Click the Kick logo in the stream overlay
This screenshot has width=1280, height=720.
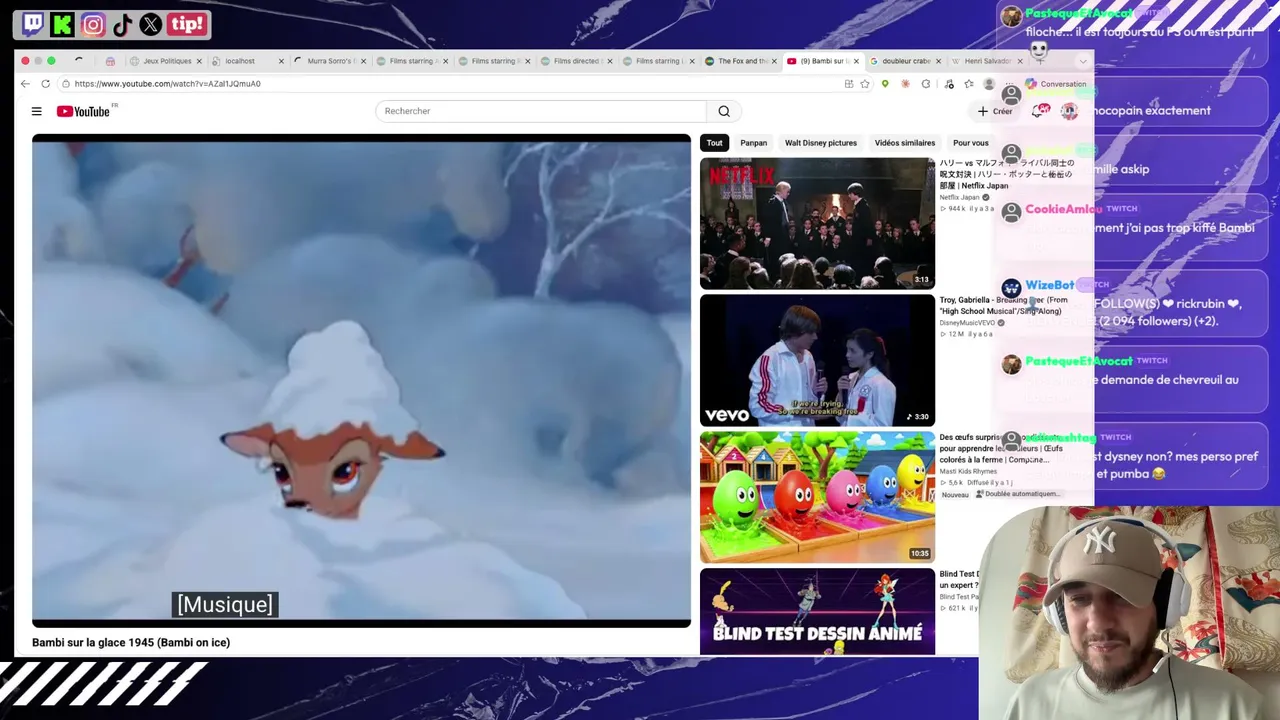(x=62, y=24)
